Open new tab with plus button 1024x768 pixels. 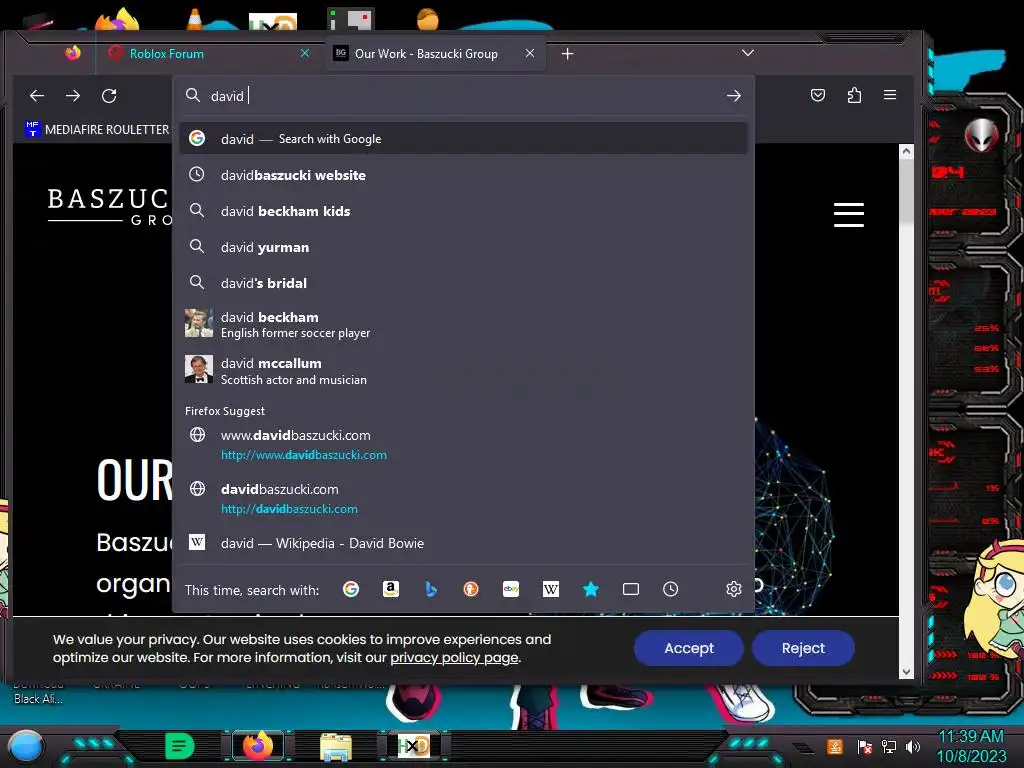pyautogui.click(x=568, y=54)
